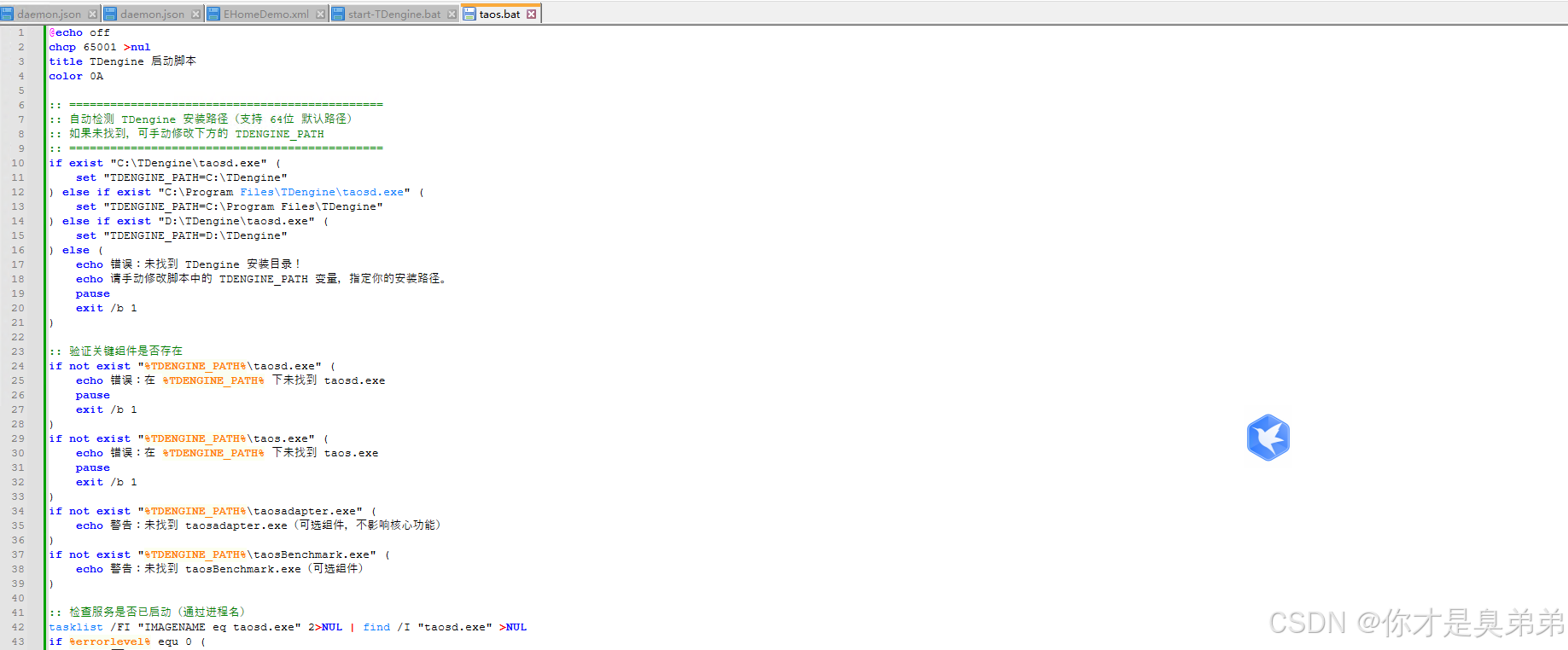Click the line number 24 in the margin
Viewport: 1568px width, 650px height.
tap(18, 366)
